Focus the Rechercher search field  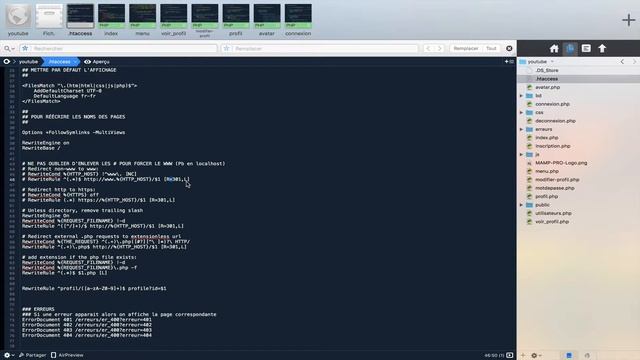118,48
